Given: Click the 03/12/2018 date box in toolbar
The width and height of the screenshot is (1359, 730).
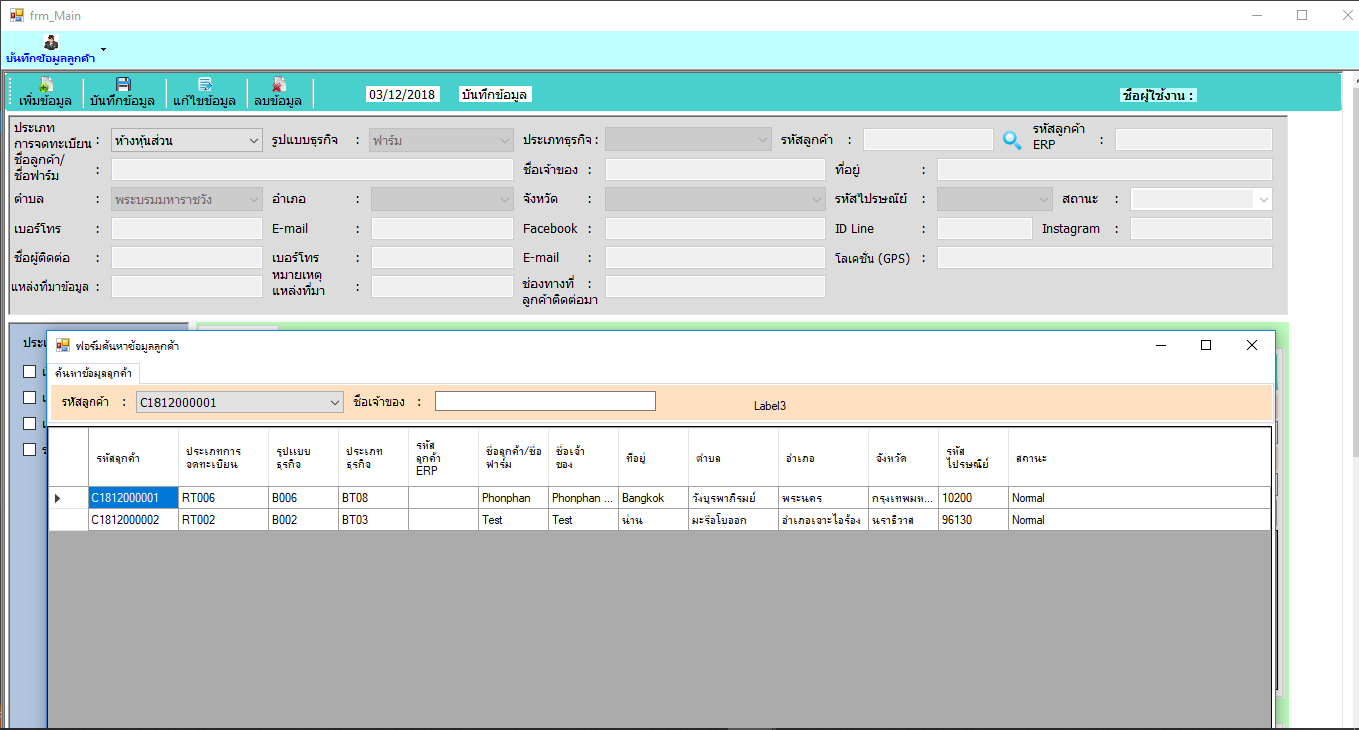Looking at the screenshot, I should pos(402,94).
